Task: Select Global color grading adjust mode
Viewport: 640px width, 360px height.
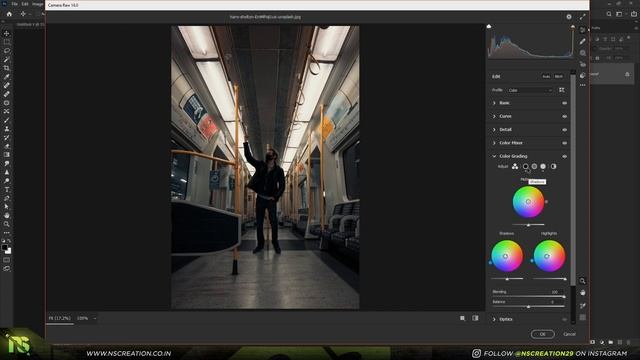Action: click(553, 167)
